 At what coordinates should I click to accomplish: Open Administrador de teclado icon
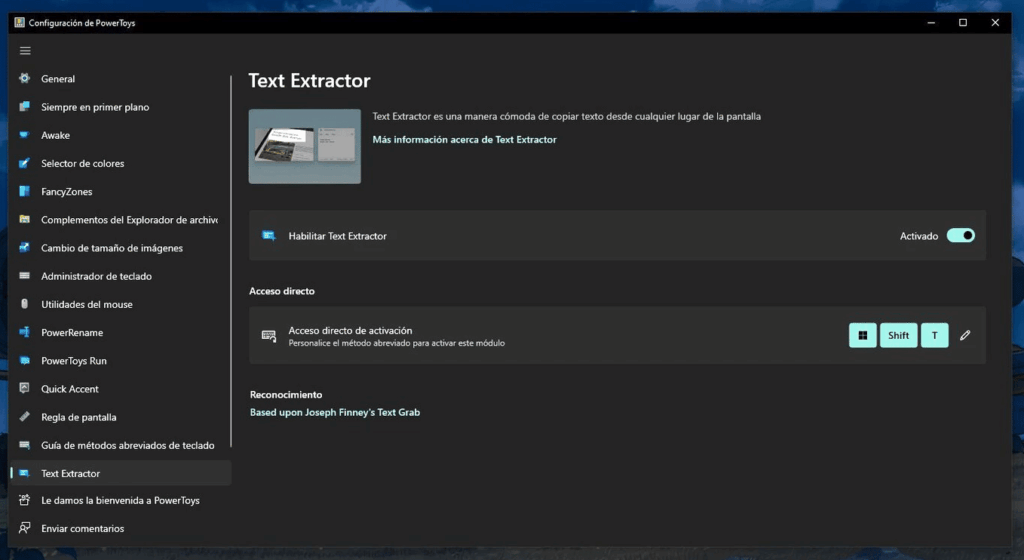tap(25, 276)
